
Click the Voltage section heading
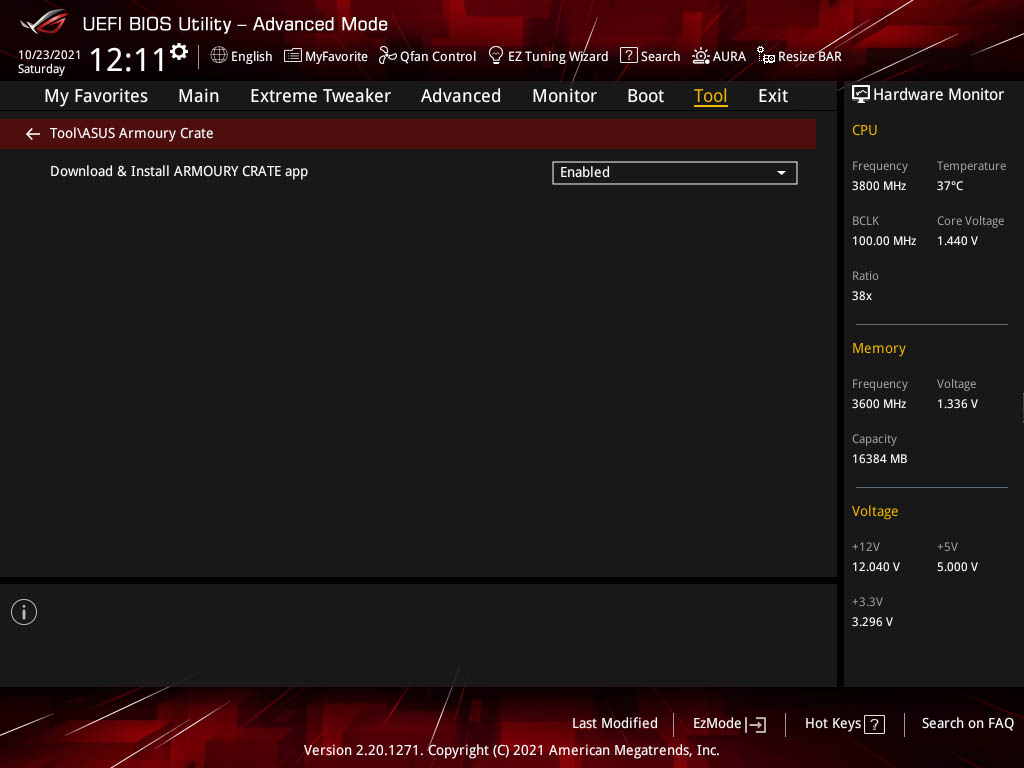(874, 511)
